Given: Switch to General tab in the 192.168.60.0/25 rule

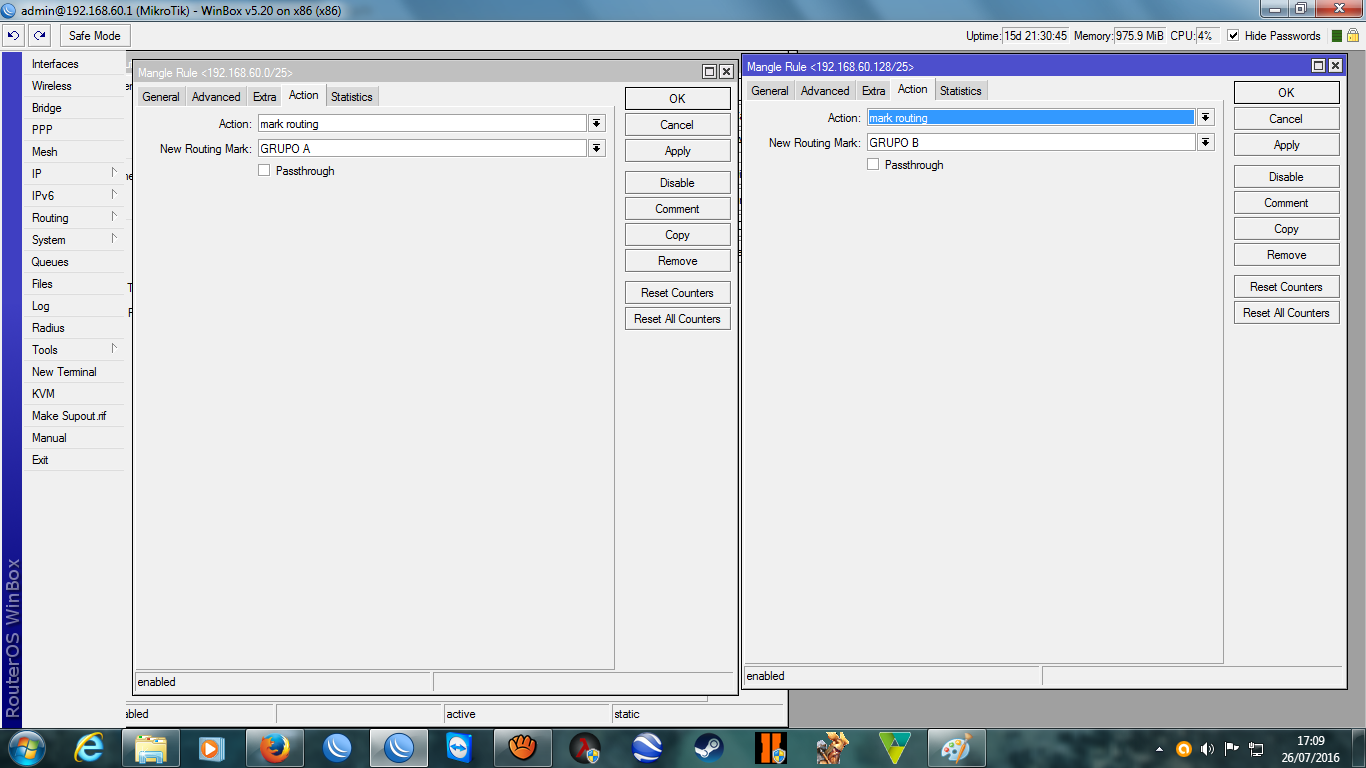Looking at the screenshot, I should point(161,97).
